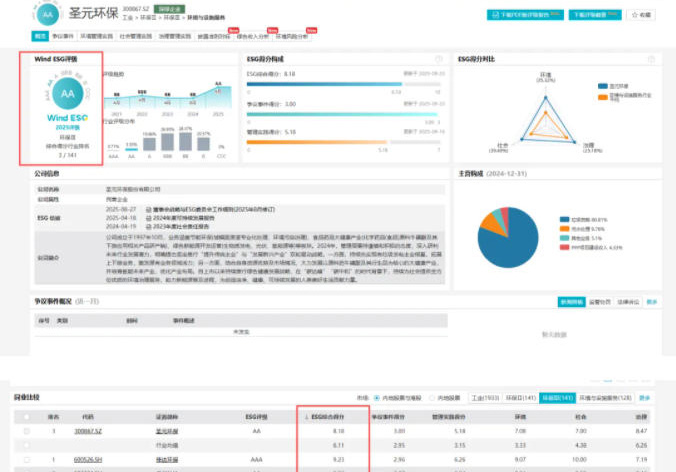Open the 社会管理实践 tab
The height and width of the screenshot is (472, 676).
point(136,36)
